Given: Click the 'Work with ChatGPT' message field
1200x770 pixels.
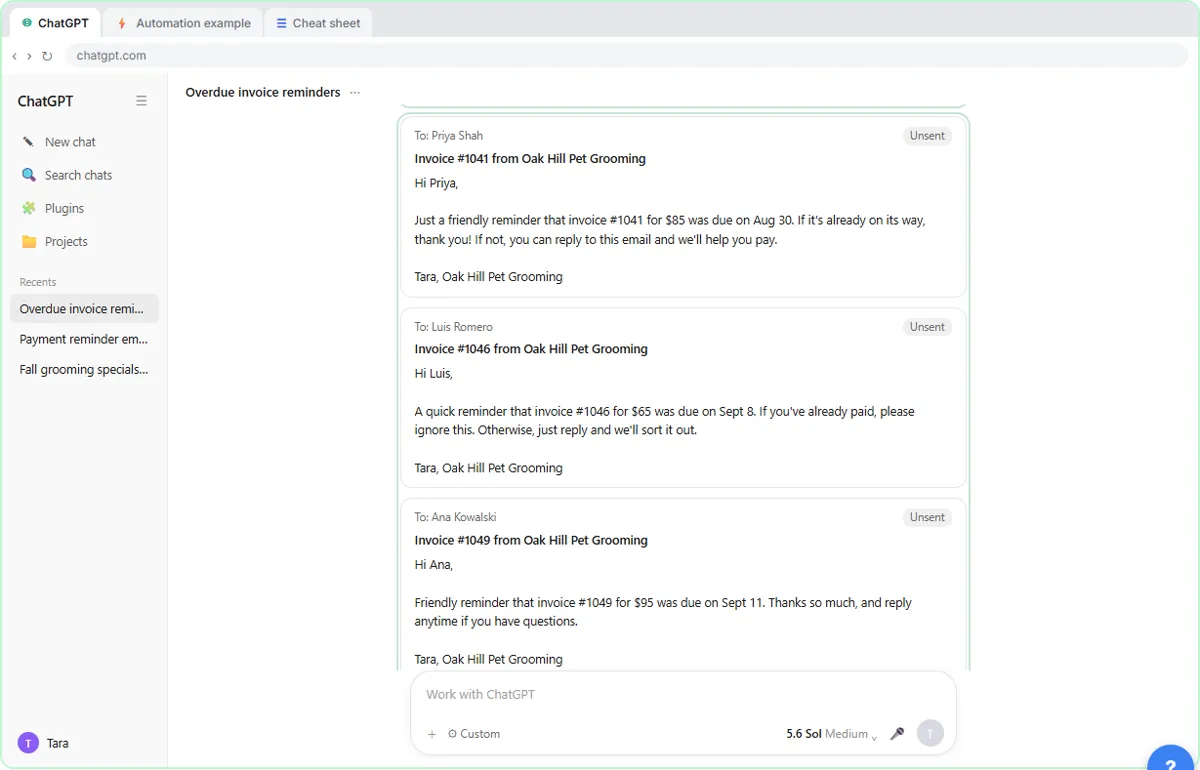Looking at the screenshot, I should point(683,694).
